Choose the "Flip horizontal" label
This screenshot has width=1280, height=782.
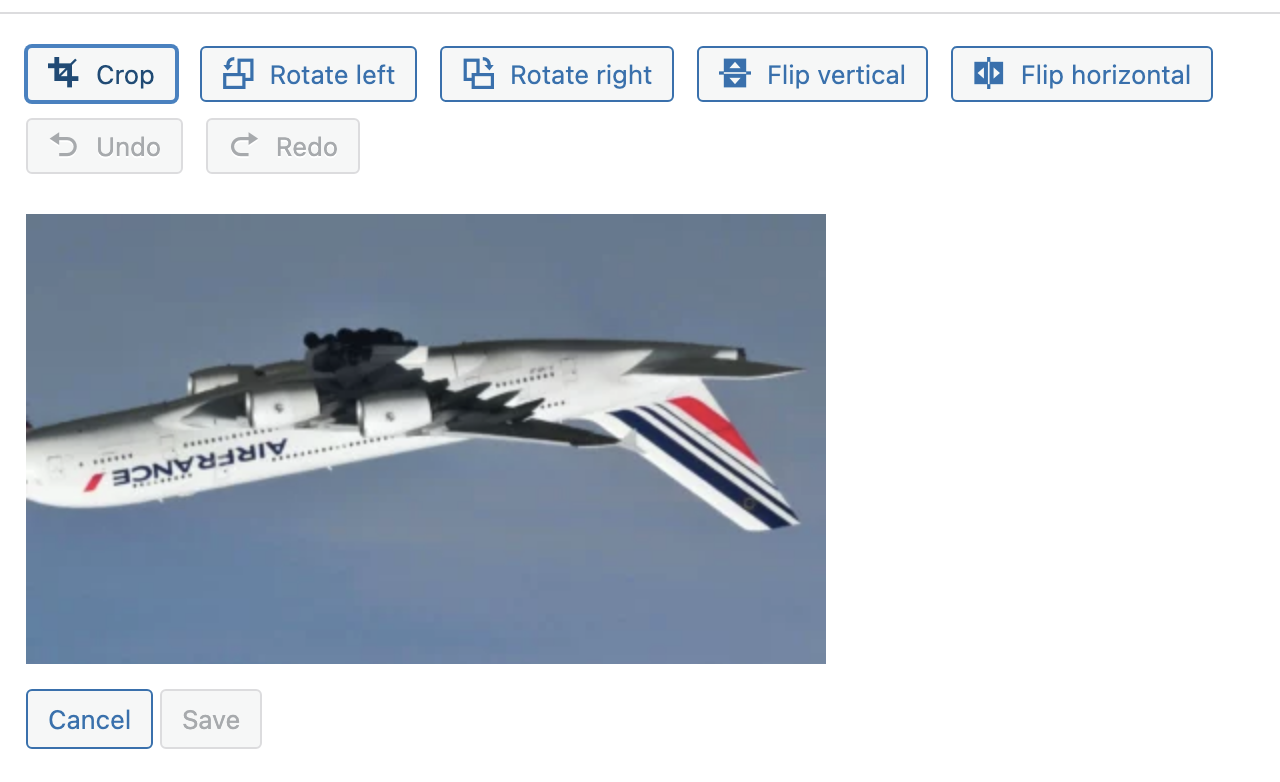pos(1106,75)
